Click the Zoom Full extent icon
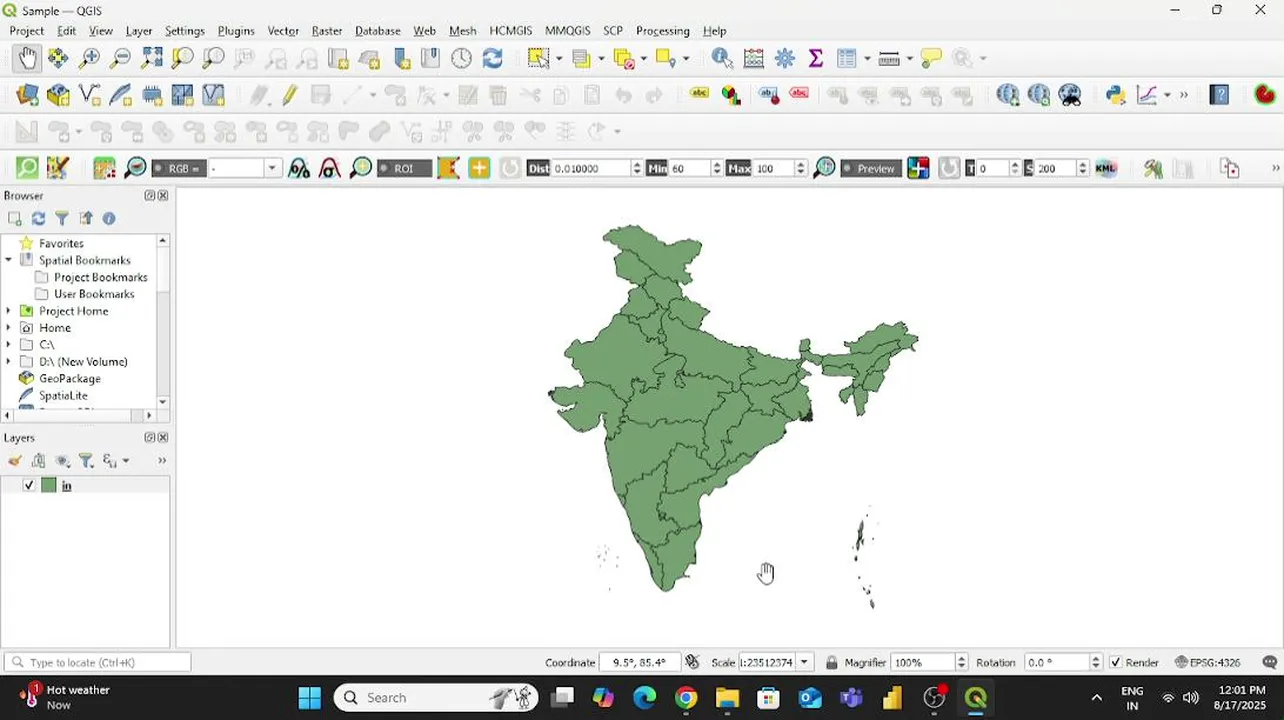 [x=151, y=58]
